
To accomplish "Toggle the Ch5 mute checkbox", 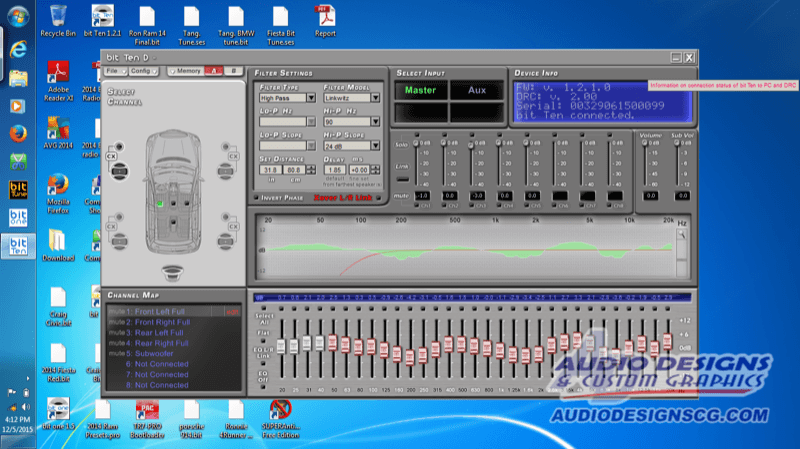I will [x=527, y=206].
